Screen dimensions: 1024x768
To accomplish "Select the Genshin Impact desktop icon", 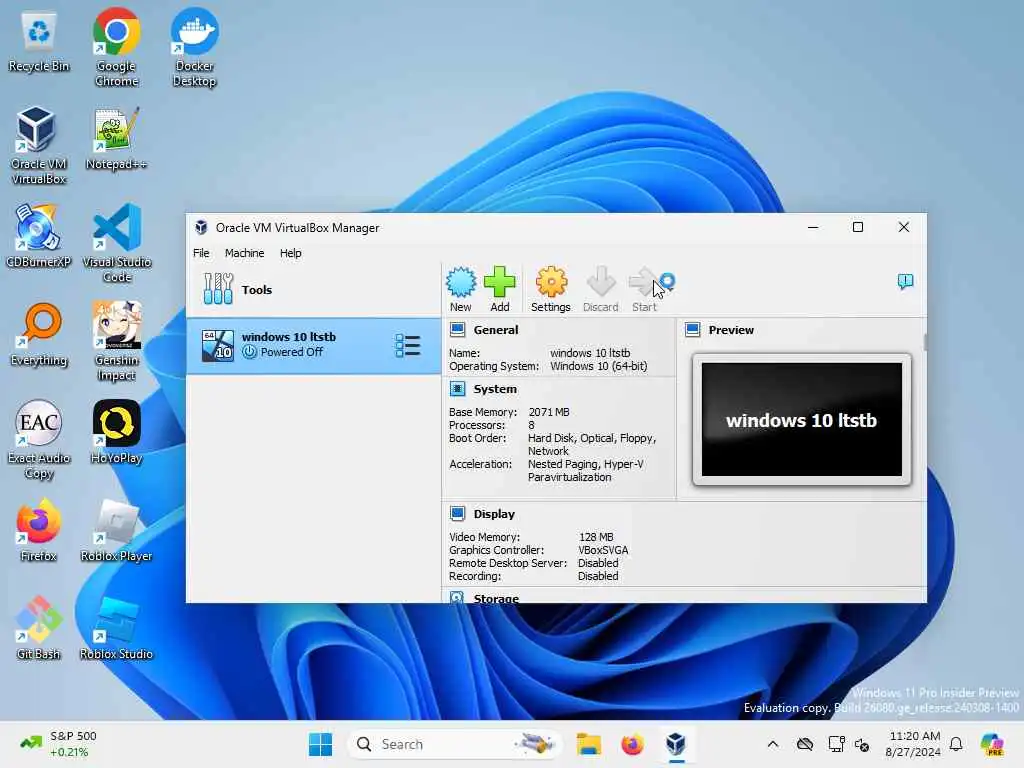I will point(117,342).
